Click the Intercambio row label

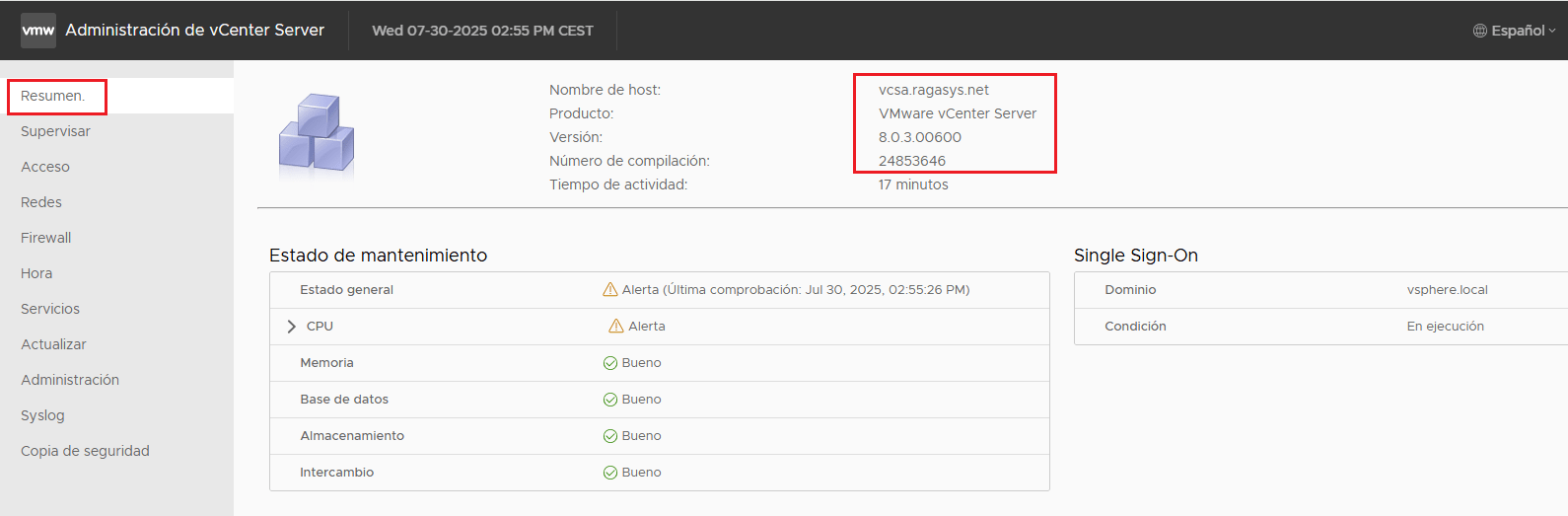(x=337, y=473)
